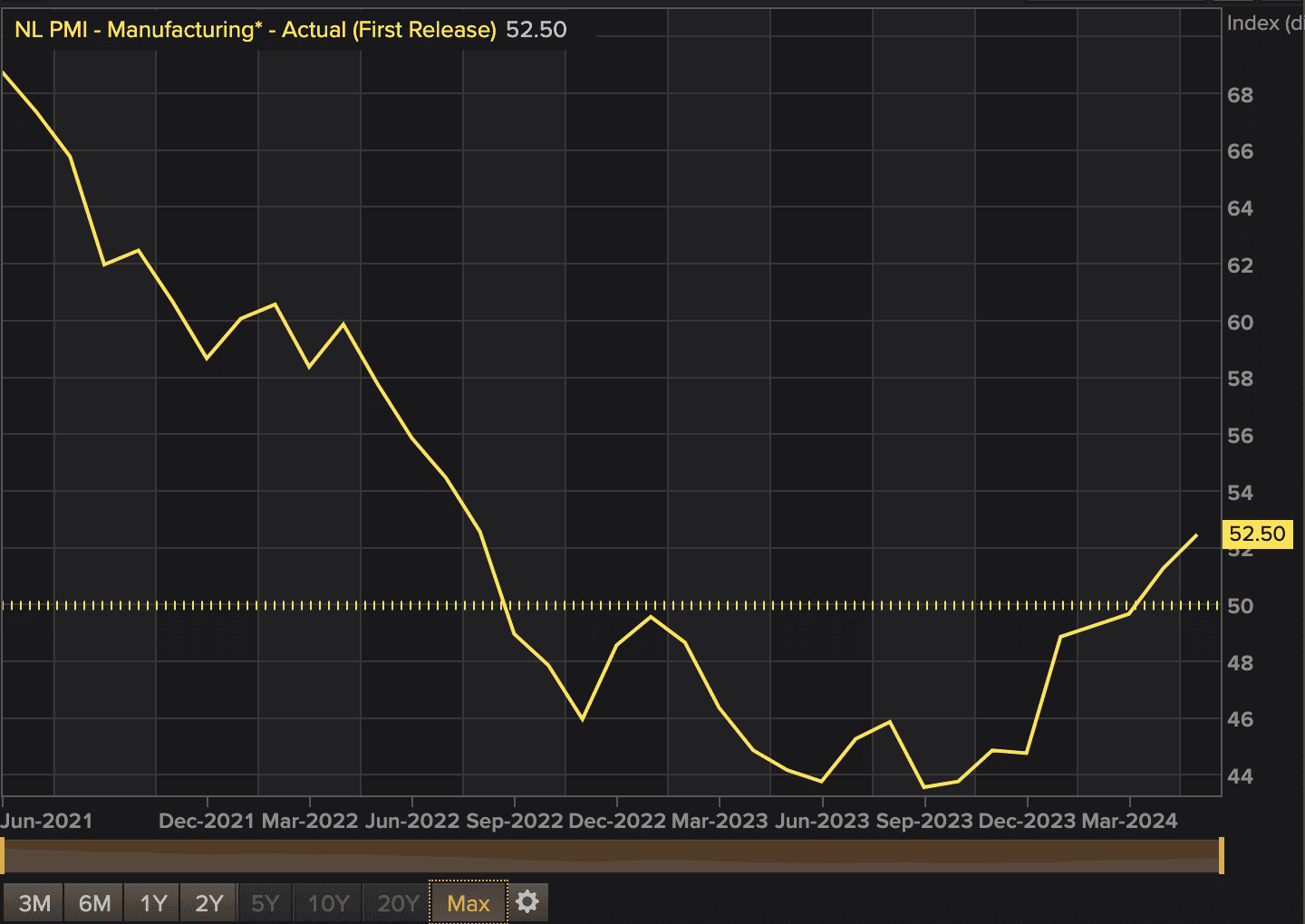Select the 6M time range
Screen dimensions: 1305x924
[x=94, y=903]
